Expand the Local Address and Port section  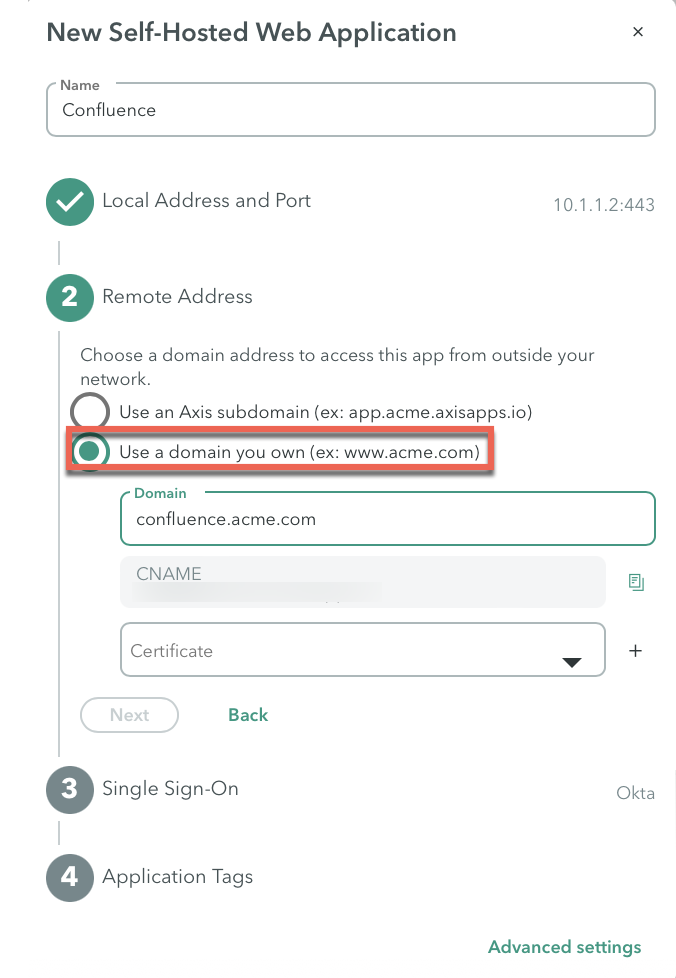pyautogui.click(x=206, y=201)
